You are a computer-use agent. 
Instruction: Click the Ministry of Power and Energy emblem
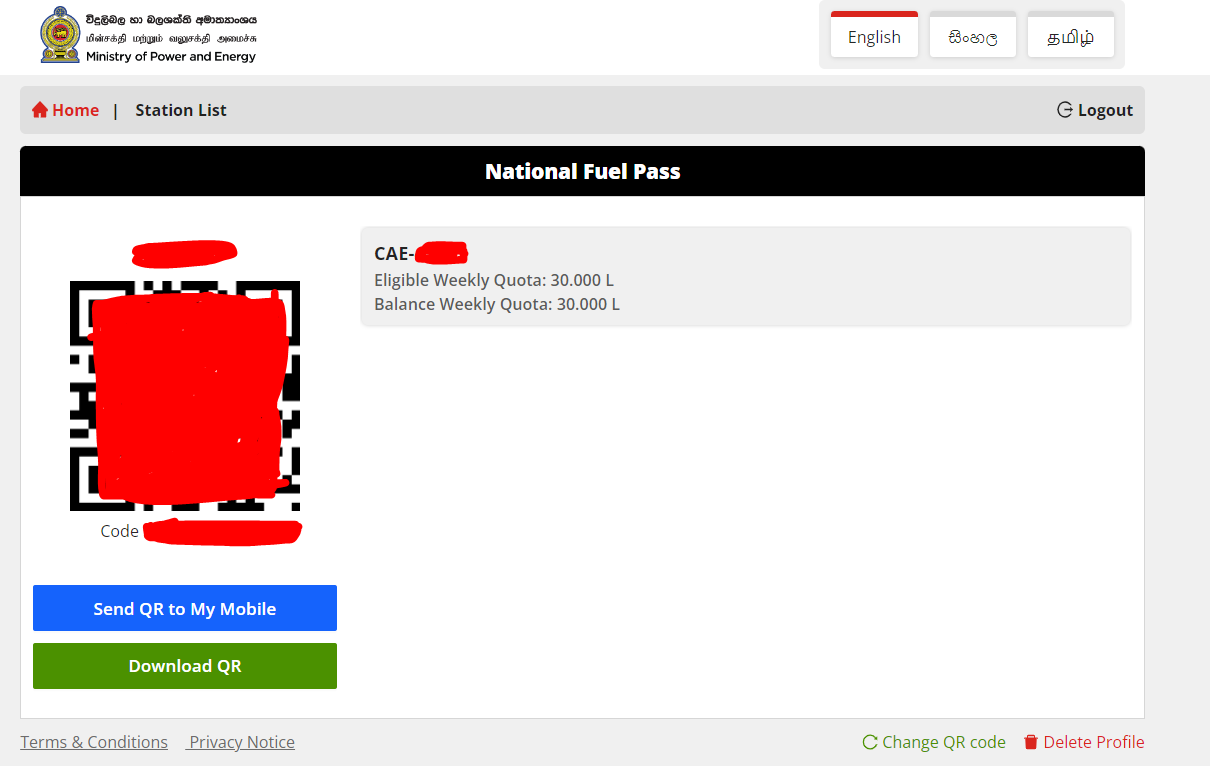(x=60, y=35)
